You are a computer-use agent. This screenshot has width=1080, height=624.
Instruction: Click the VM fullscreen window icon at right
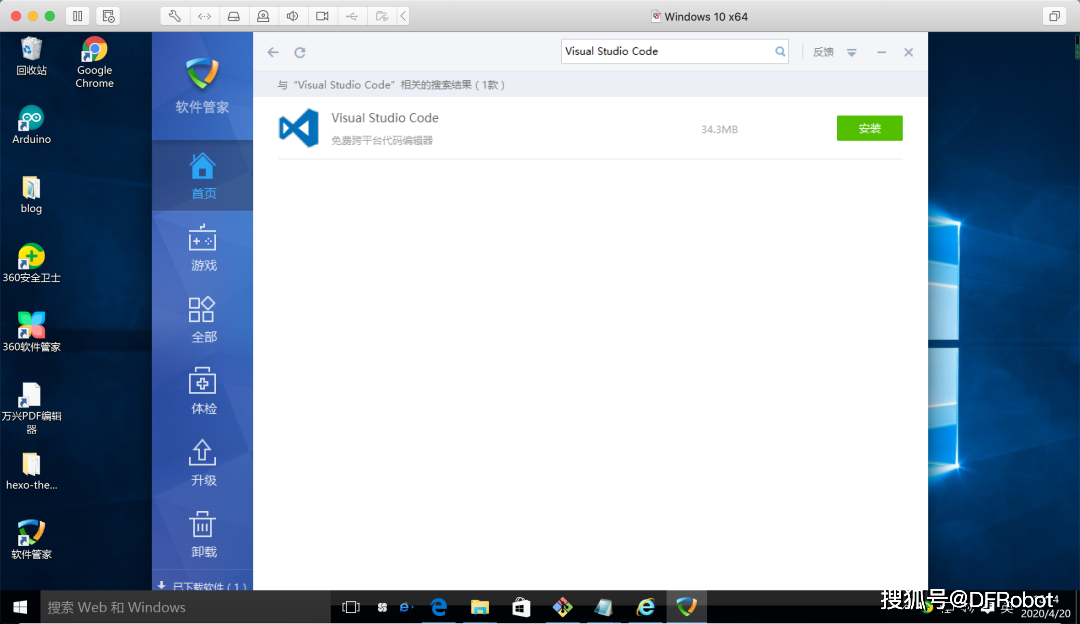[1055, 16]
